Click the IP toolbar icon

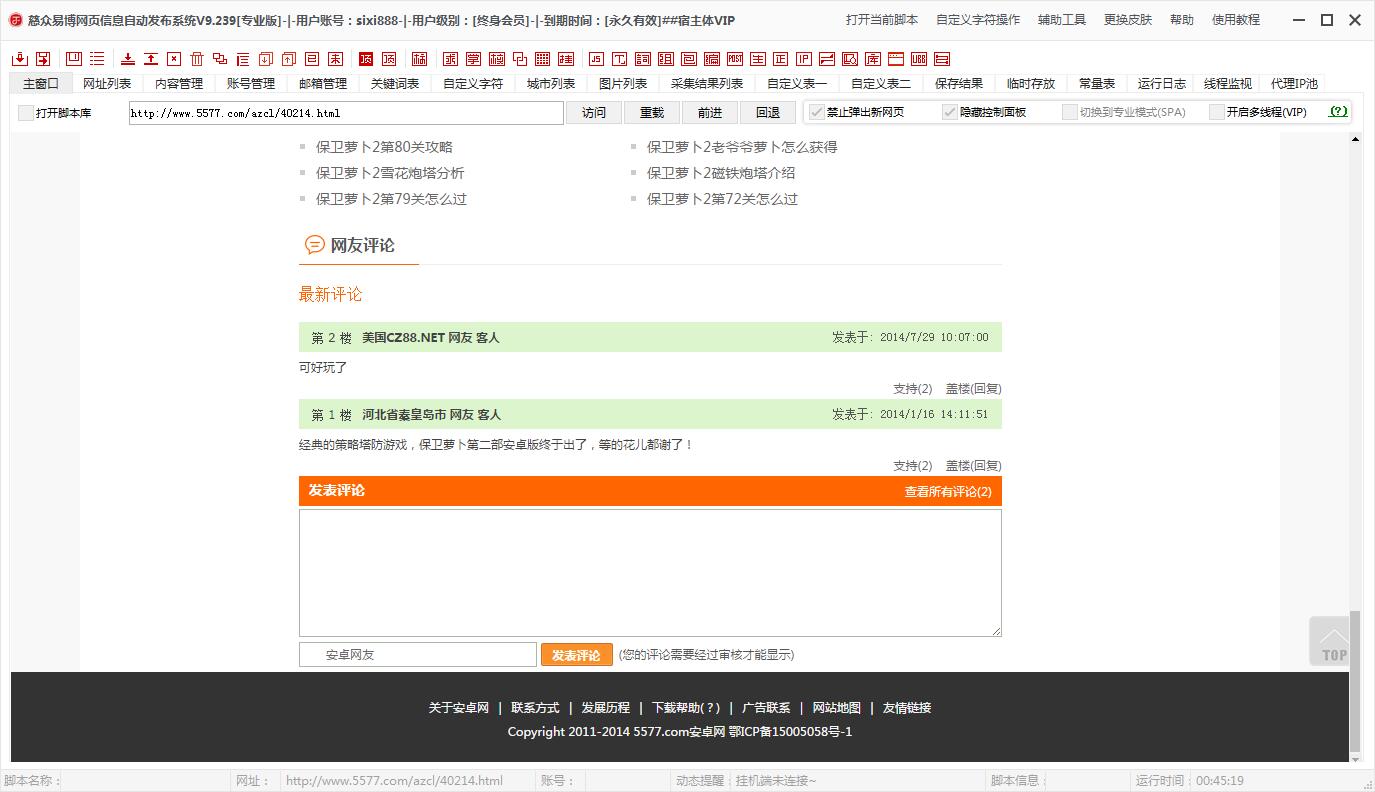coord(804,59)
